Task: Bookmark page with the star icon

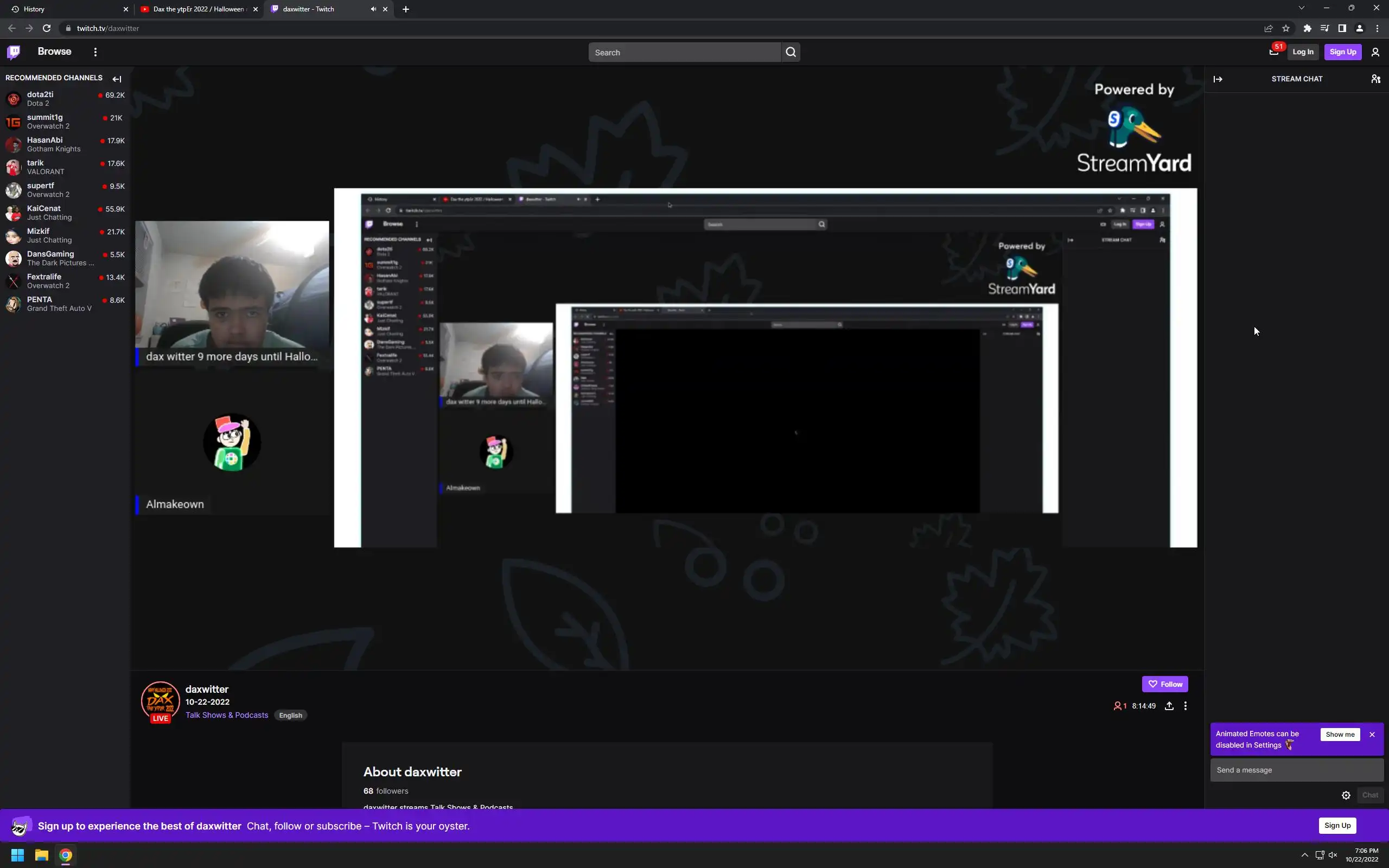Action: pos(1286,28)
